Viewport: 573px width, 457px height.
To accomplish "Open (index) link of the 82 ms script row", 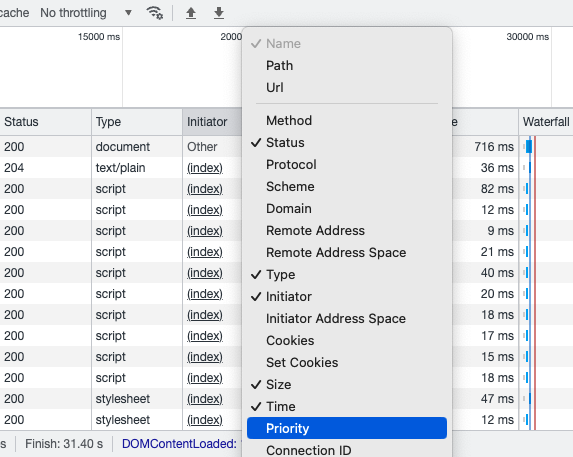I will (205, 189).
